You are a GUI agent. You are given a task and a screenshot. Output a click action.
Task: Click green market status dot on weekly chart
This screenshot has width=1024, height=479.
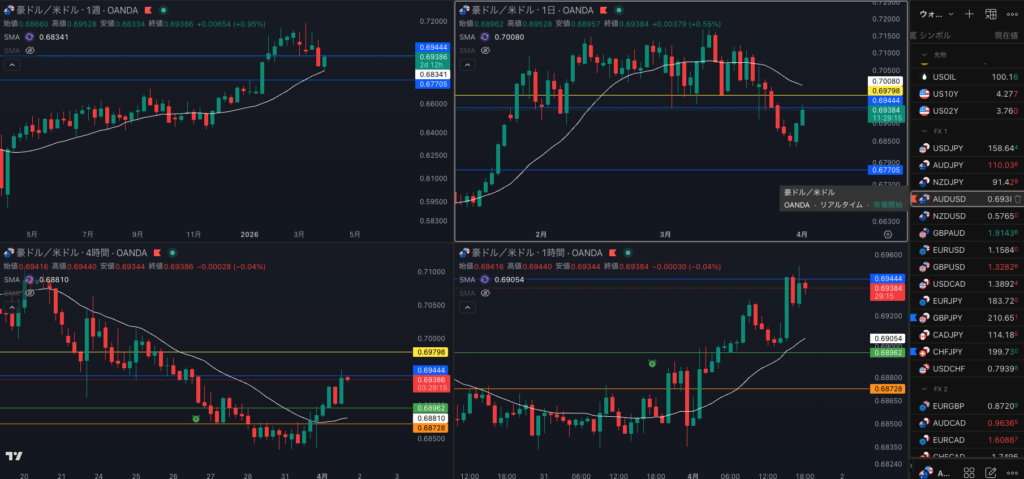[x=163, y=10]
